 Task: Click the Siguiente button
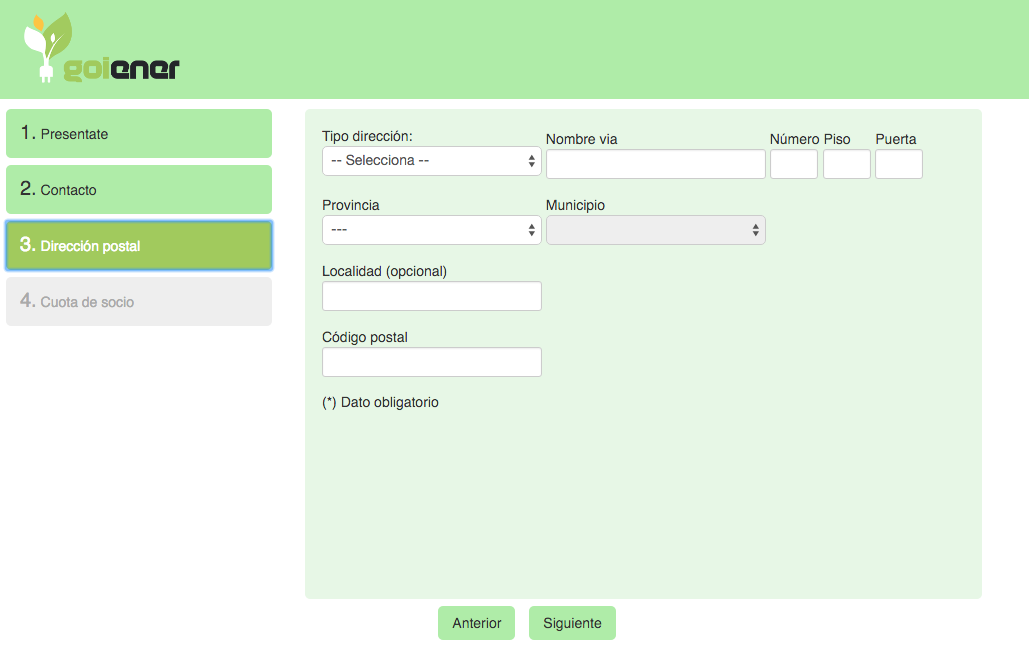coord(572,623)
